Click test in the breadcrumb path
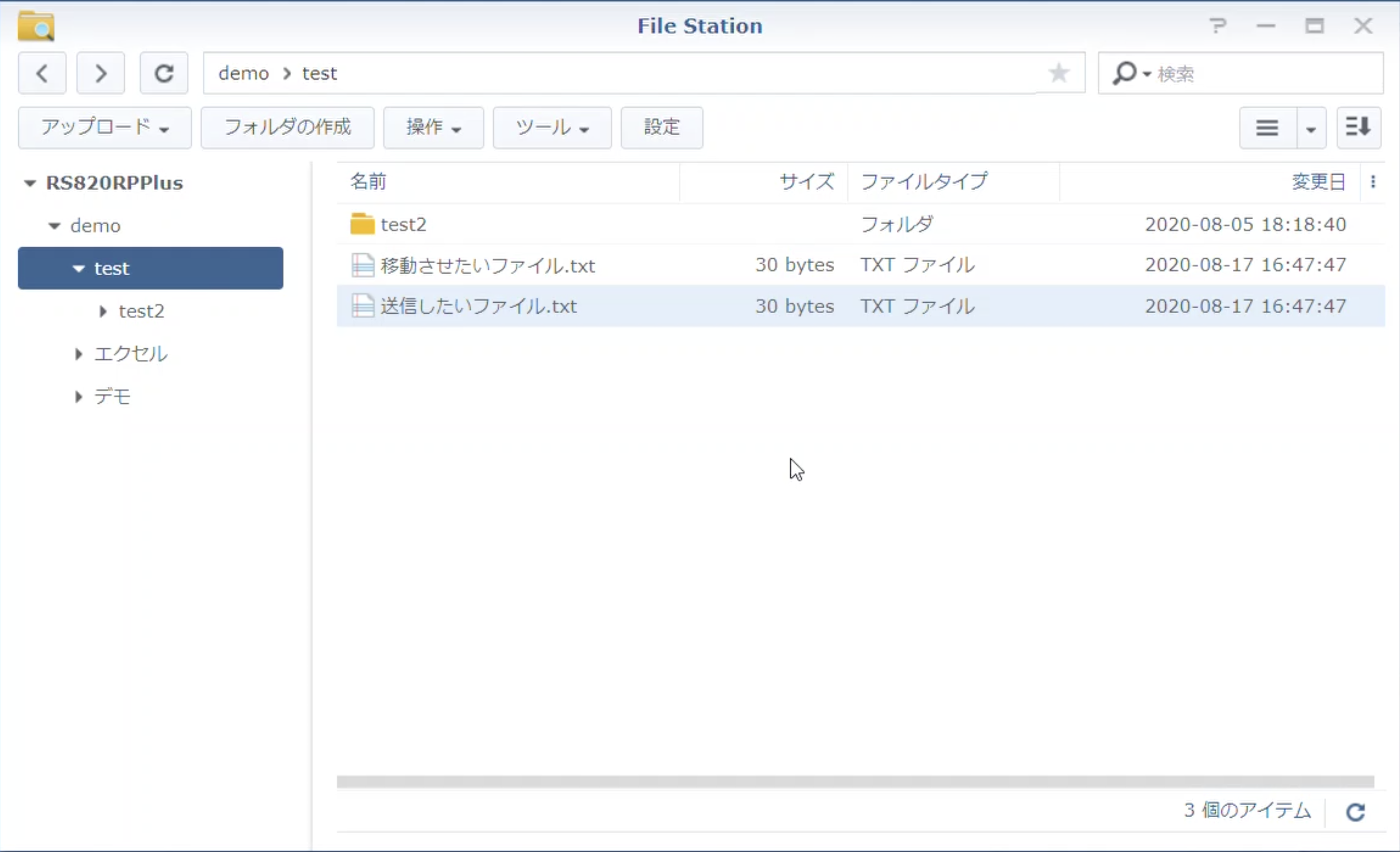This screenshot has height=852, width=1400. click(x=319, y=73)
